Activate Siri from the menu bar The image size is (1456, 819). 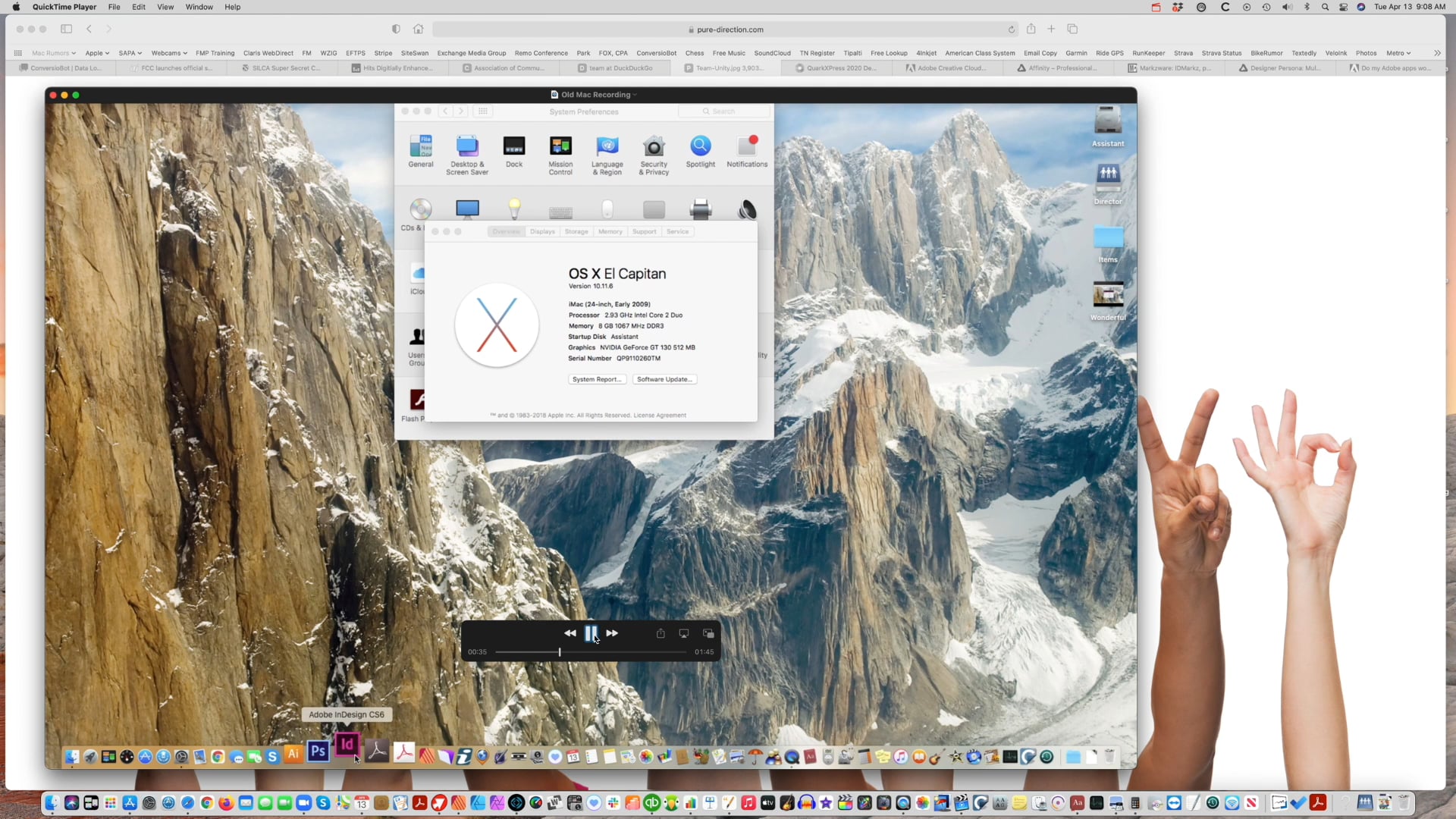tap(1361, 7)
